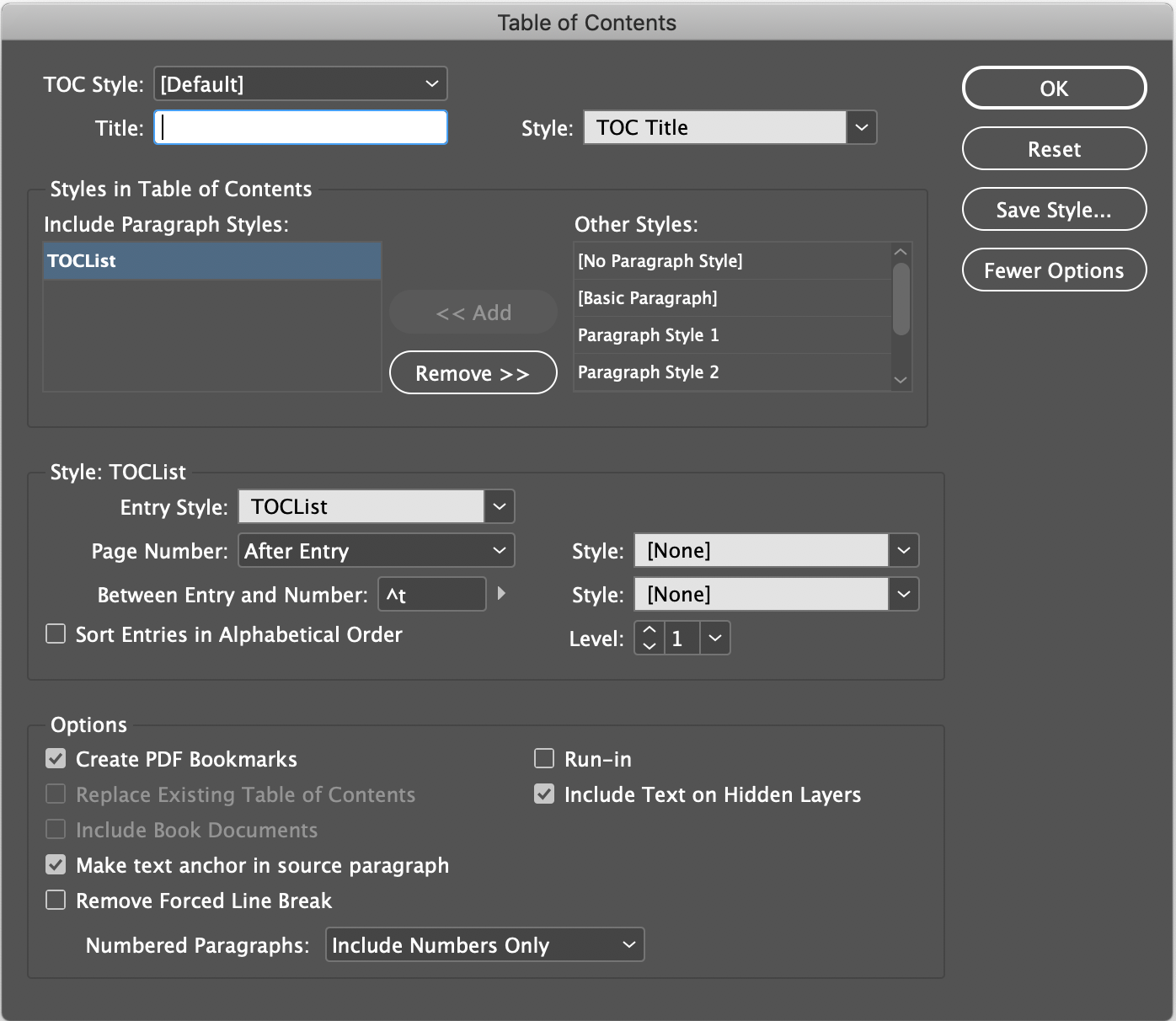The width and height of the screenshot is (1176, 1021).
Task: Increase Level with the up stepper arrow
Action: point(649,630)
